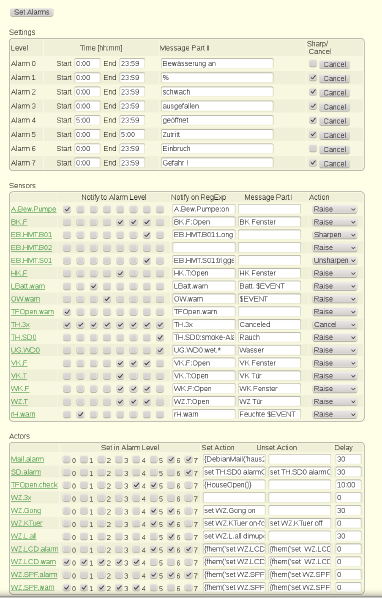Open the LBatt.warn sensor link
The image size is (382, 599).
[x=28, y=286]
